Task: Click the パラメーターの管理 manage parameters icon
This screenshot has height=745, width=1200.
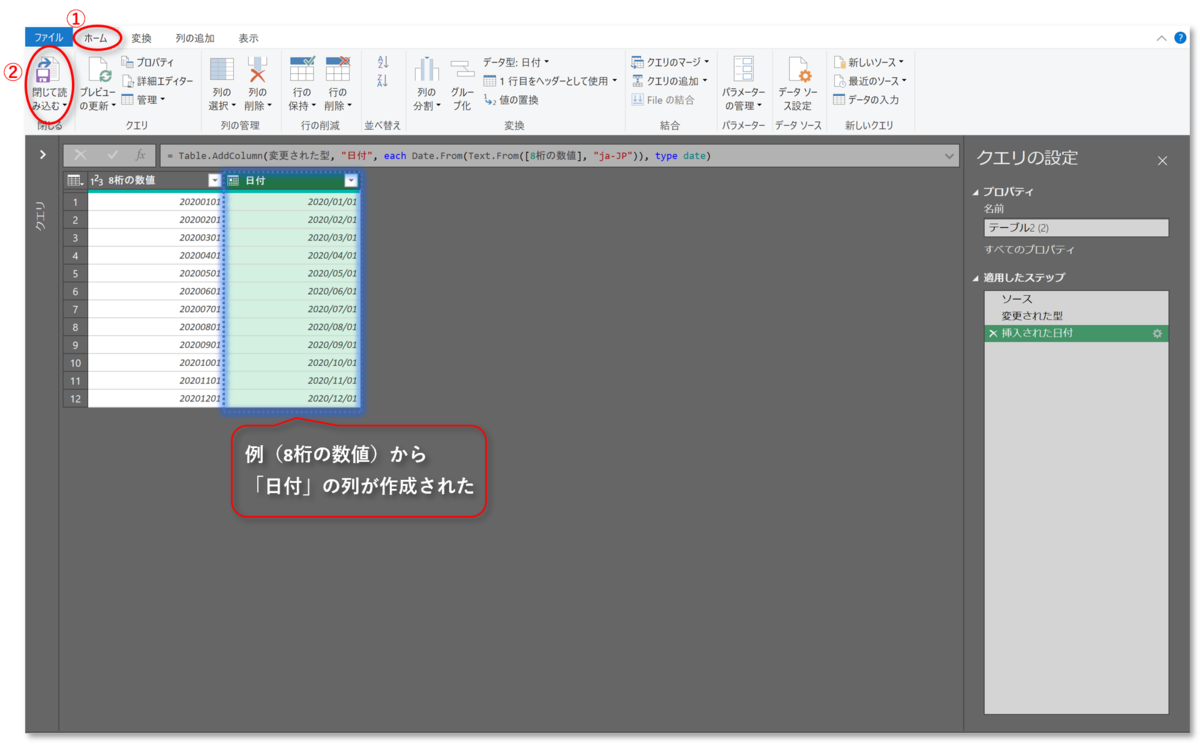Action: click(743, 70)
